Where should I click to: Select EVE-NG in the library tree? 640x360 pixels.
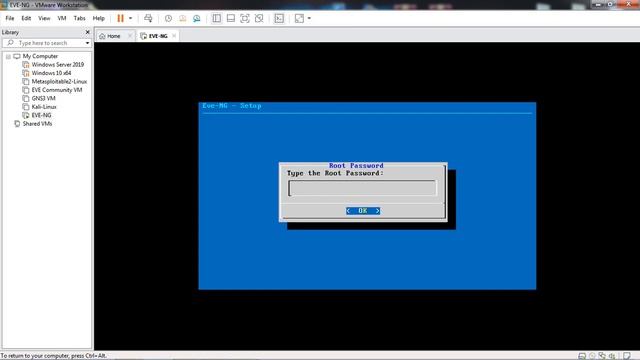(41, 115)
